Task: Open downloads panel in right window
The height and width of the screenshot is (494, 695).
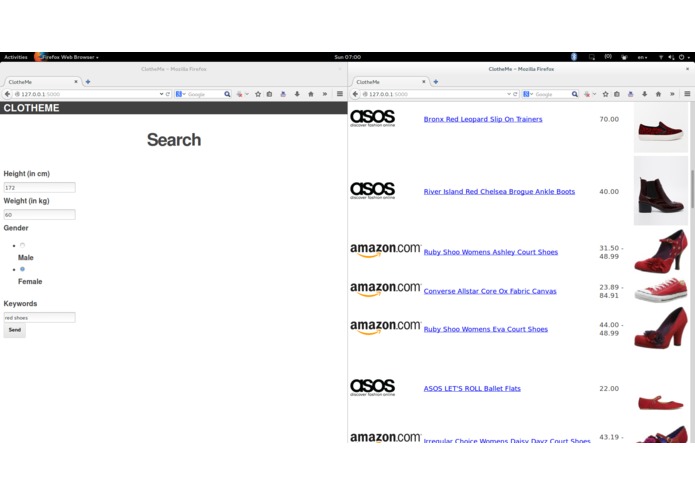Action: [x=644, y=94]
